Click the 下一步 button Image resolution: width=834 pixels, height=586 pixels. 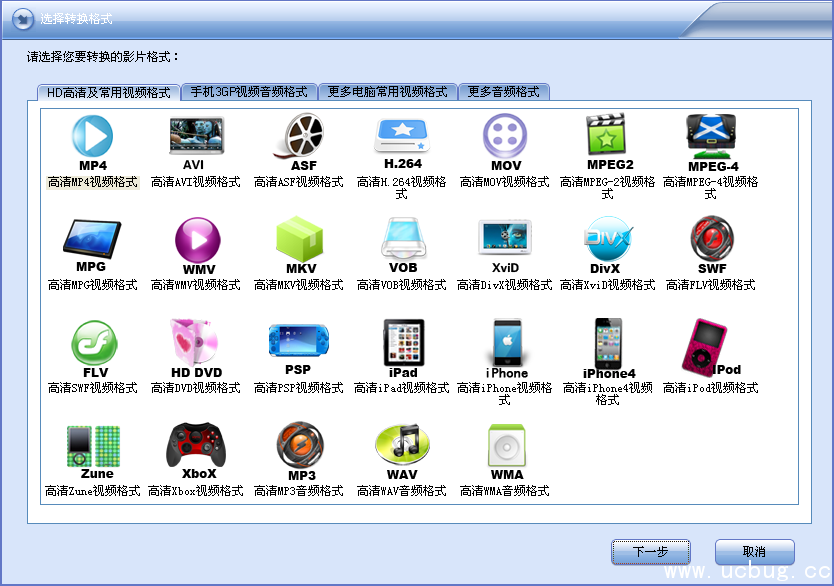pos(650,551)
